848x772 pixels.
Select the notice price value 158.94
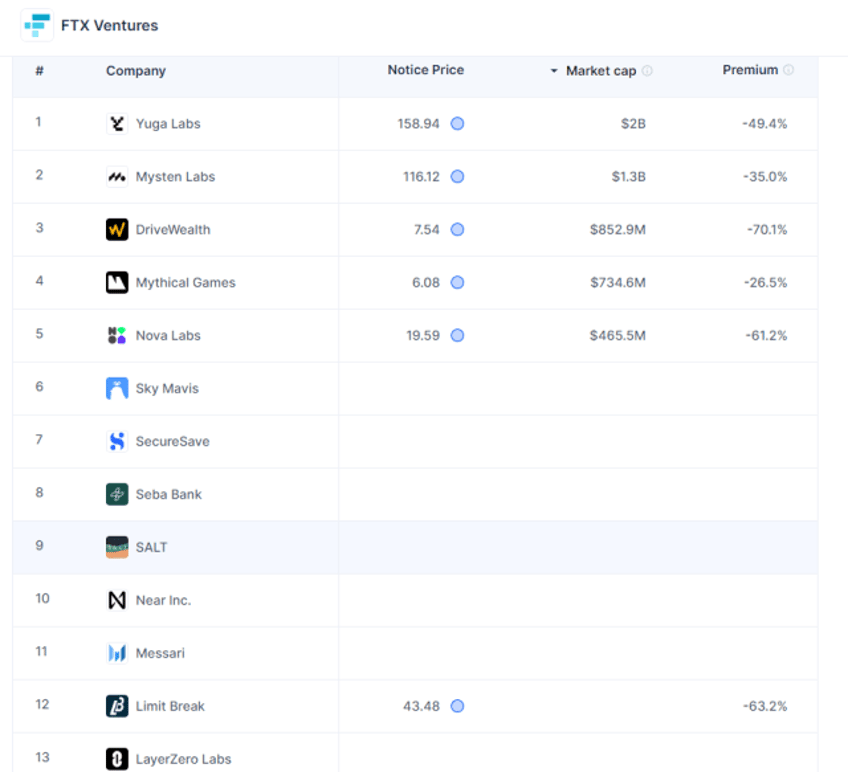[x=419, y=124]
